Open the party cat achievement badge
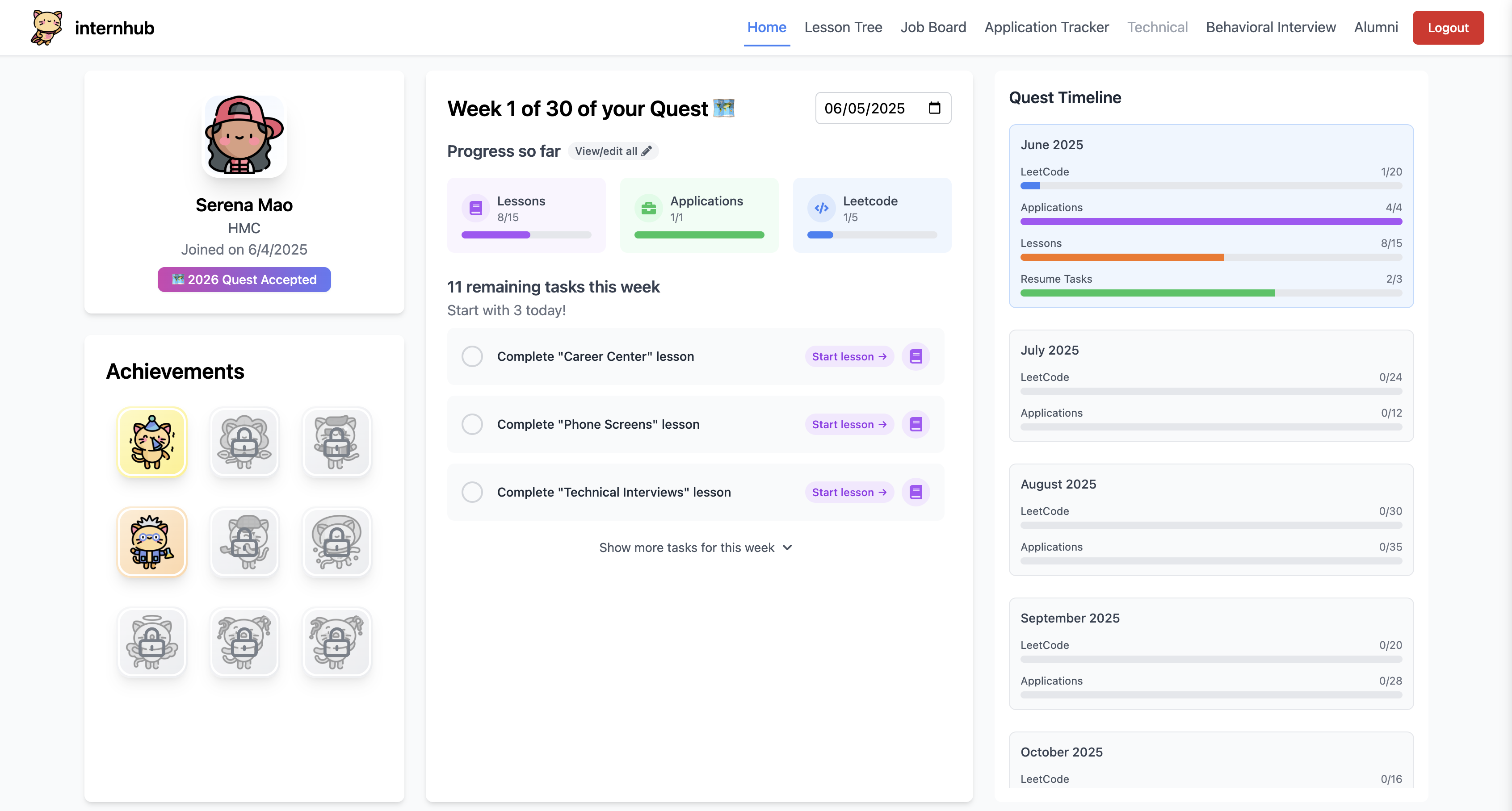 click(x=152, y=442)
